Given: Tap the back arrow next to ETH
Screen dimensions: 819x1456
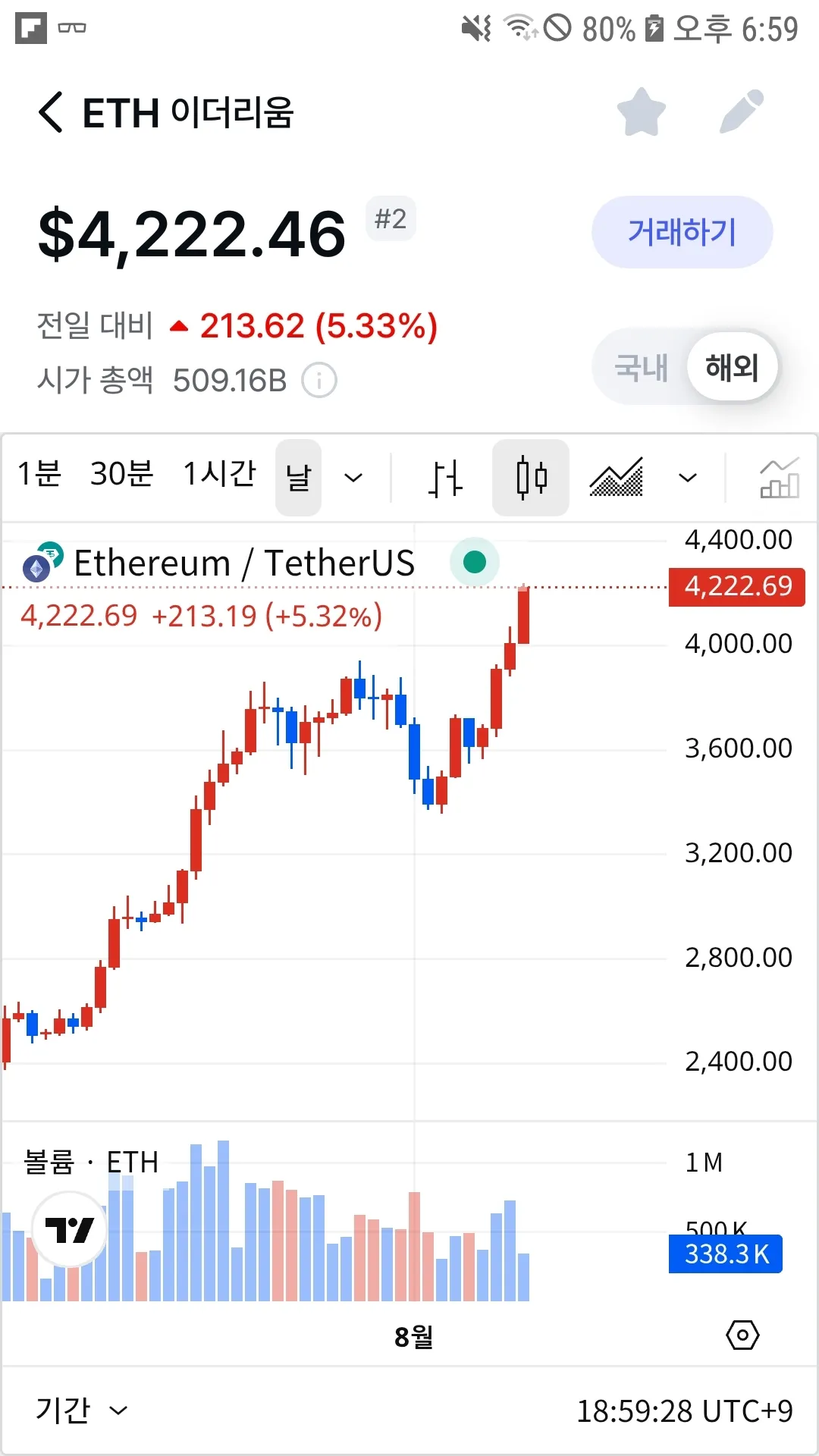Looking at the screenshot, I should pos(51,113).
